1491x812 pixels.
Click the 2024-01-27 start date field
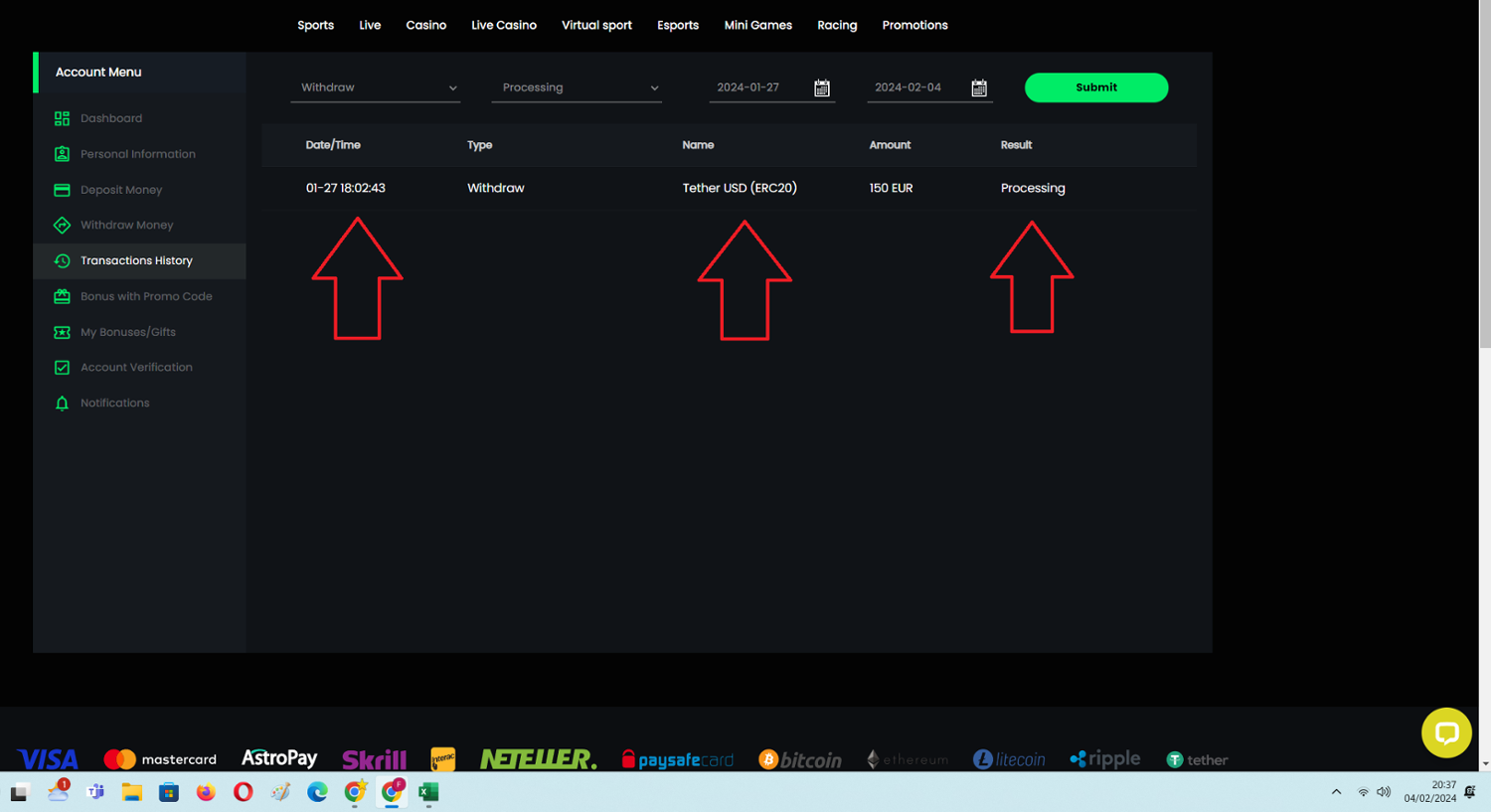(x=755, y=87)
